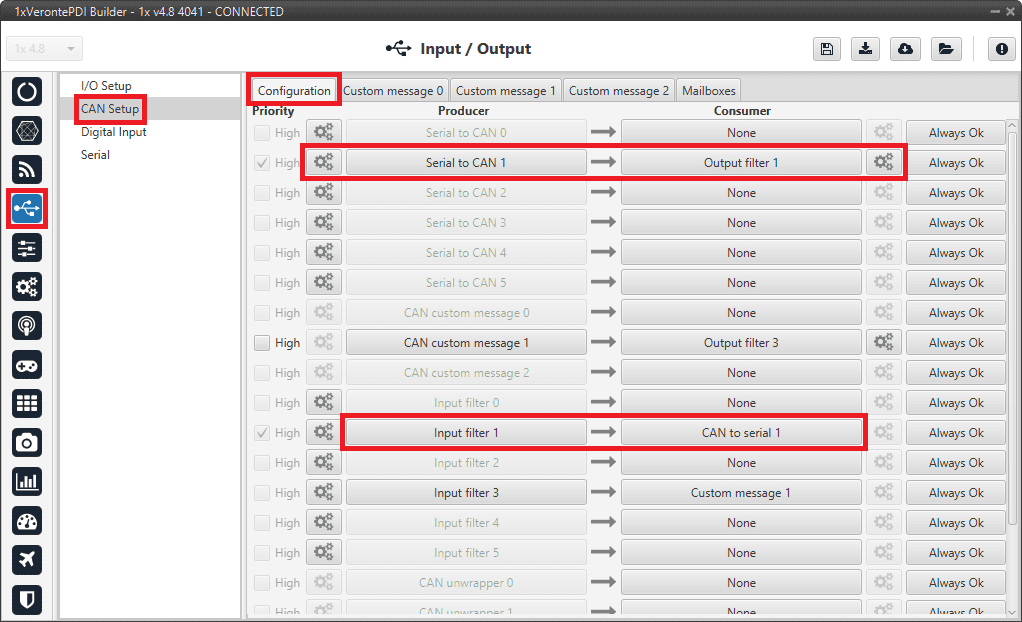Click the airplane icon in sidebar

pyautogui.click(x=27, y=560)
